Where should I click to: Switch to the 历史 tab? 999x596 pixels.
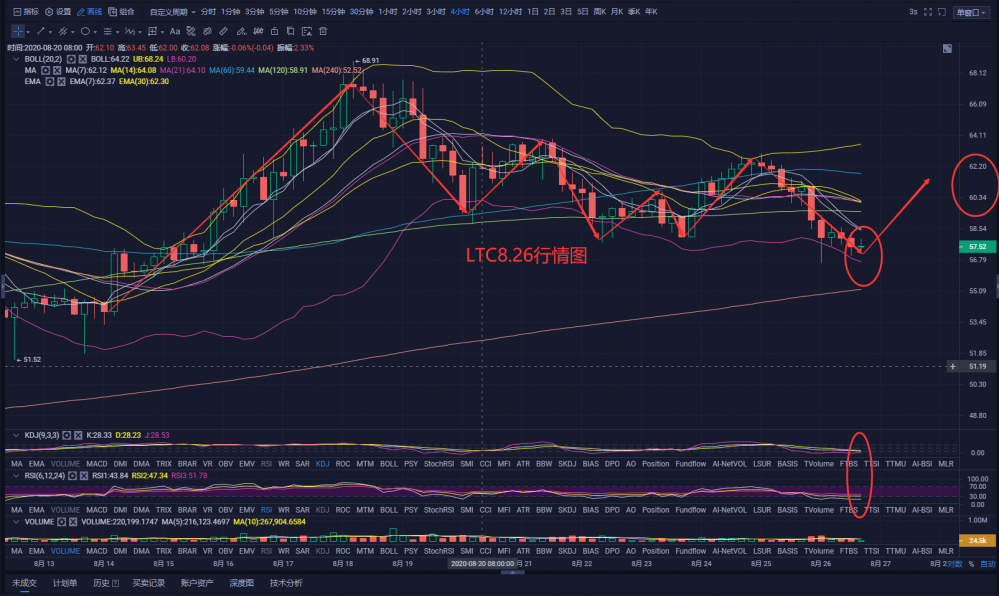106,583
